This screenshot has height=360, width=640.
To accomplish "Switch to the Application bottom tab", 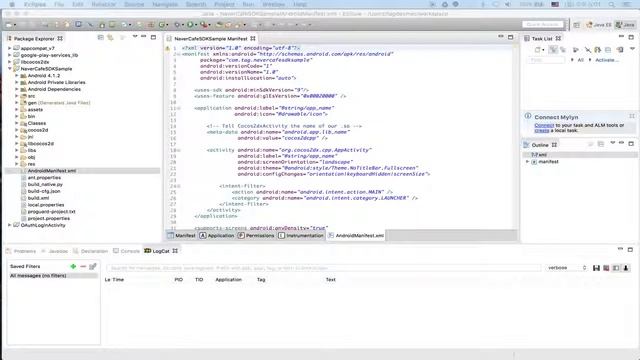I will coord(217,236).
